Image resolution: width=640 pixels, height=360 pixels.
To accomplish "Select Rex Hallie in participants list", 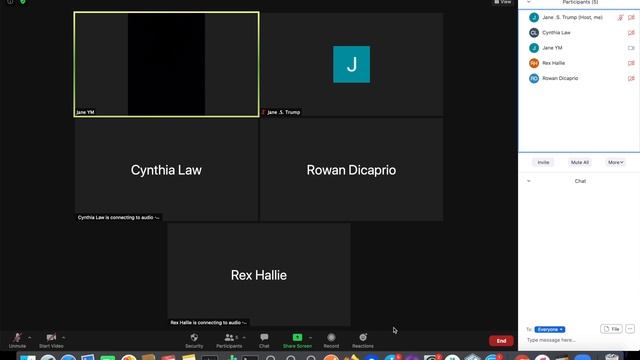I will 579,63.
